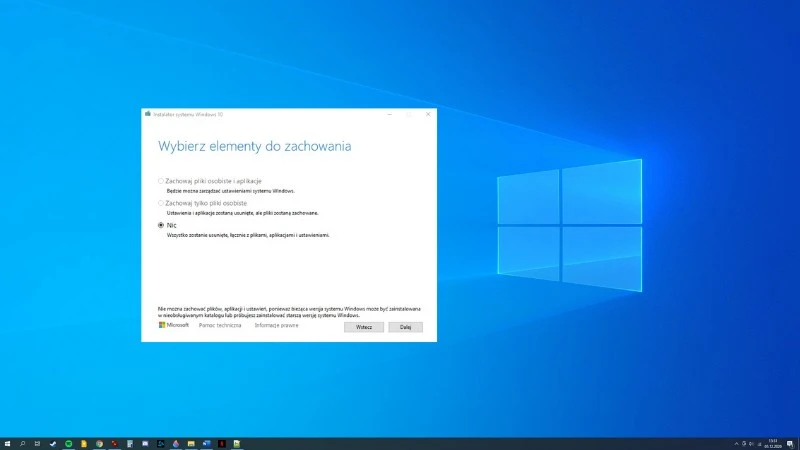Open Google Chrome from taskbar
This screenshot has width=800, height=450.
(99, 444)
